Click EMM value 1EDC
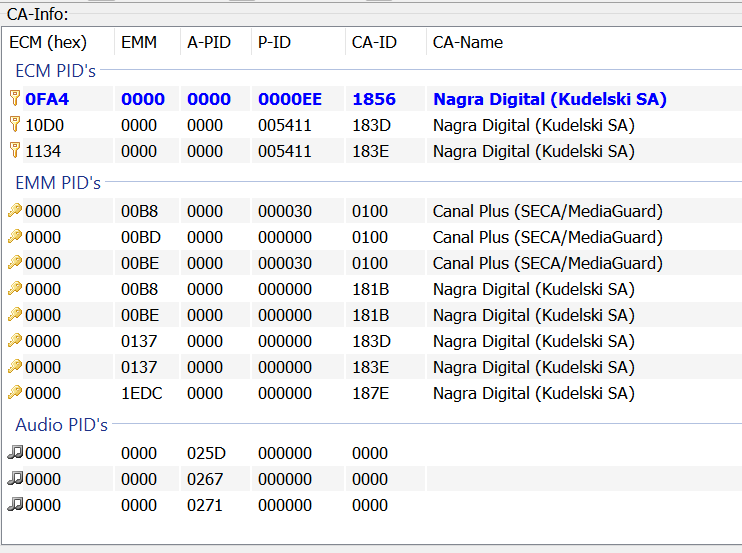This screenshot has height=553, width=742. (x=142, y=393)
